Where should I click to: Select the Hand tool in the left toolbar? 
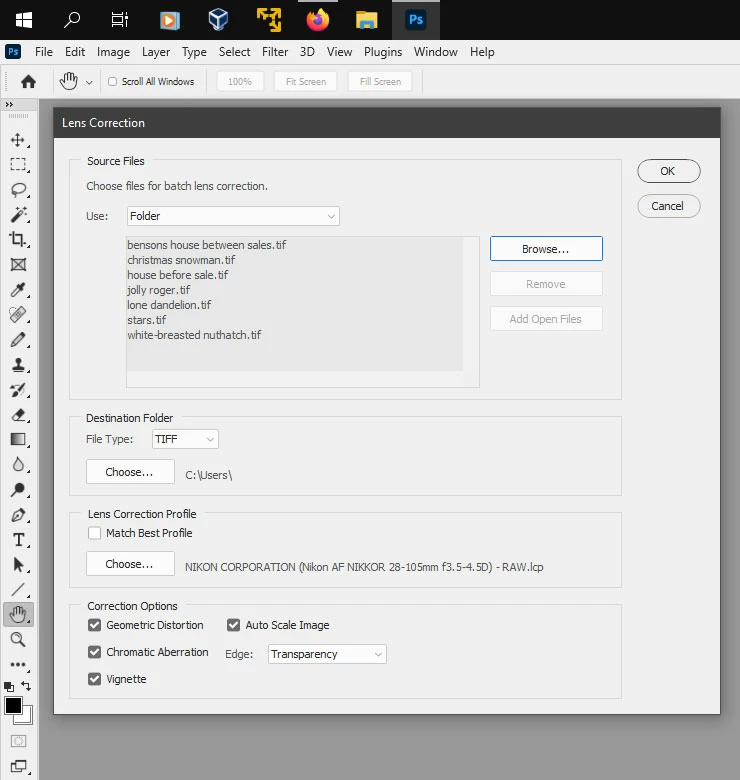point(18,614)
